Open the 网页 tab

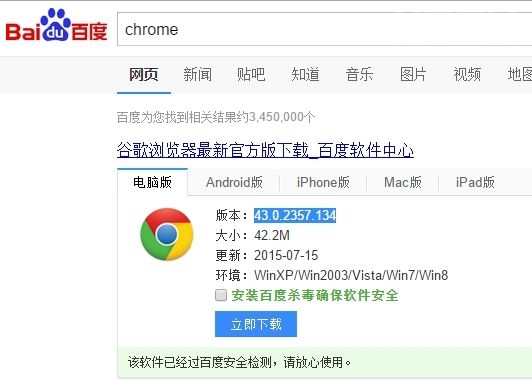tap(144, 74)
